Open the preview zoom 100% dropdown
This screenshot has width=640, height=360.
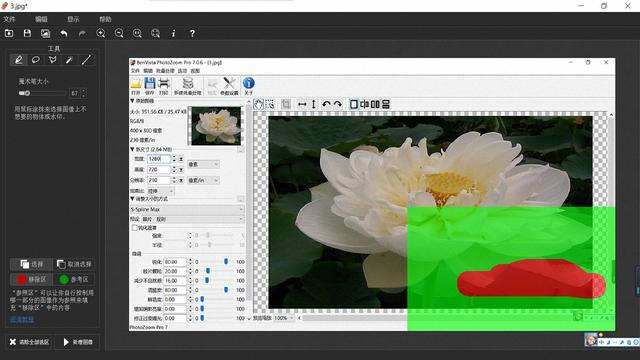(284, 318)
